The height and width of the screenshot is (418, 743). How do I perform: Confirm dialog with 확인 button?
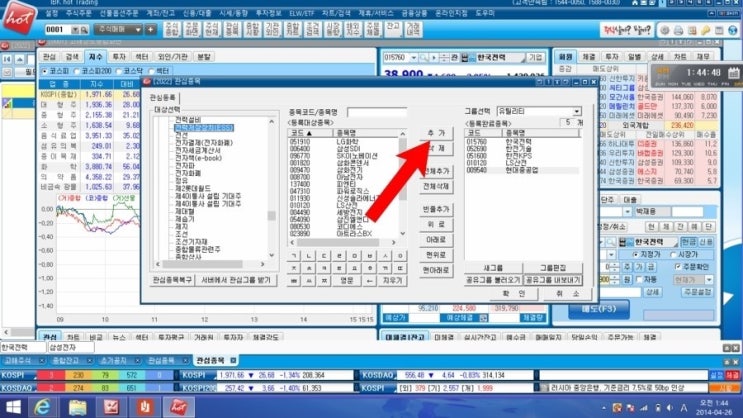514,294
